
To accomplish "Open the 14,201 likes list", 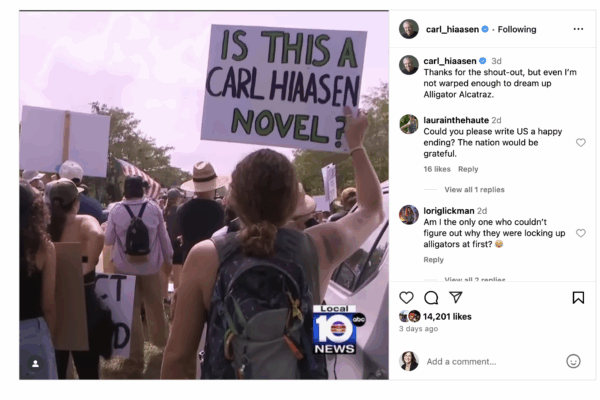I will coord(447,317).
